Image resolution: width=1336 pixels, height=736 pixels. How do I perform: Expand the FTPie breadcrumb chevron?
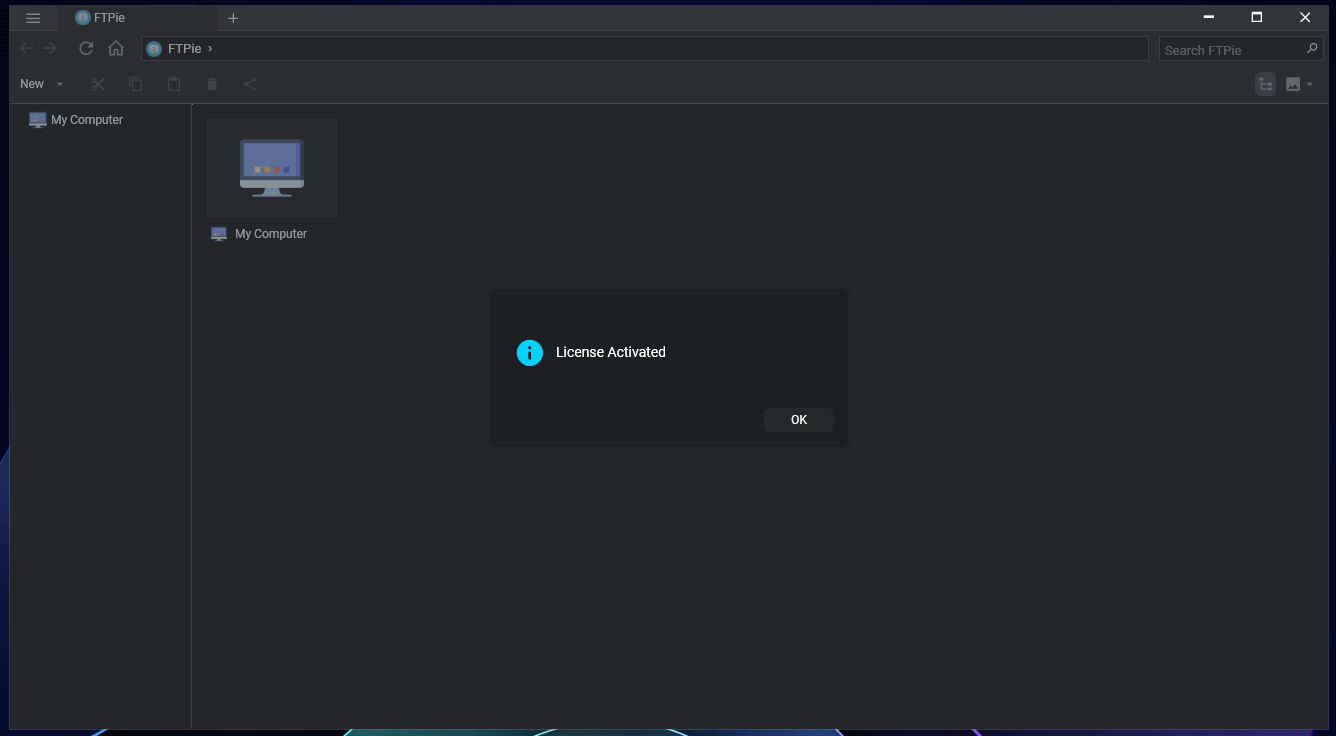coord(210,48)
